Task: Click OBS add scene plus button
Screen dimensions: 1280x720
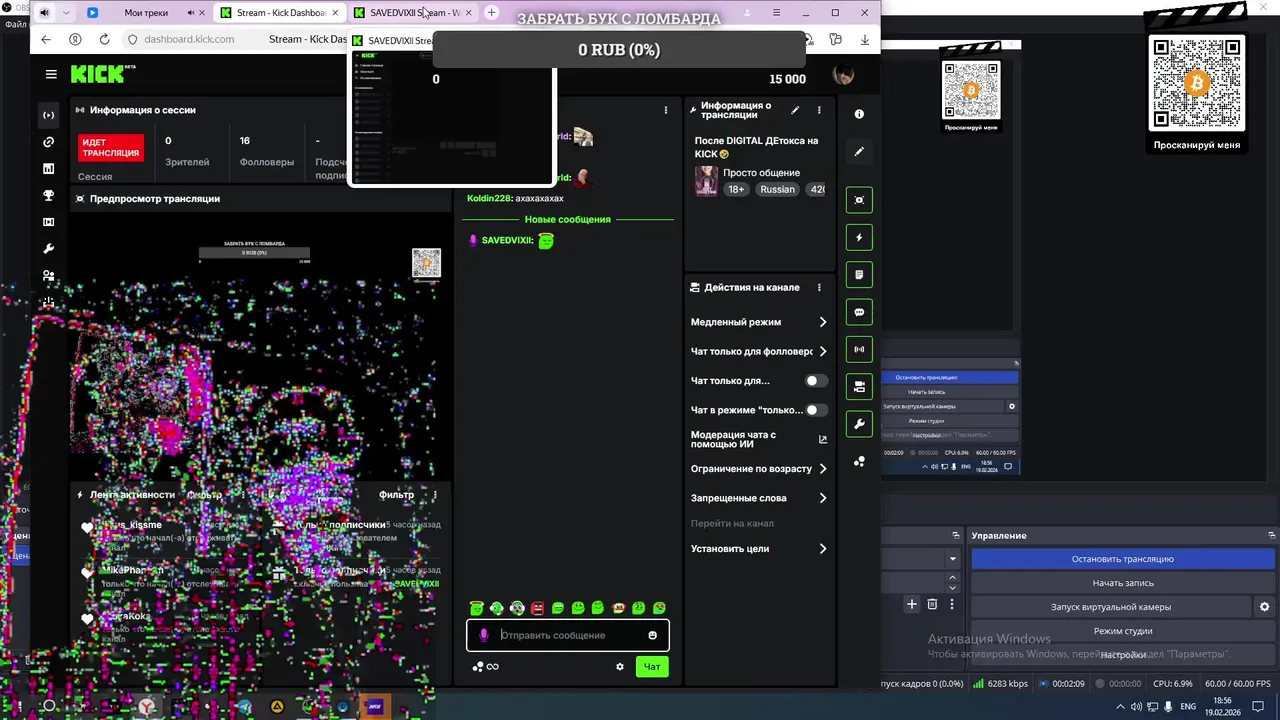Action: [911, 604]
